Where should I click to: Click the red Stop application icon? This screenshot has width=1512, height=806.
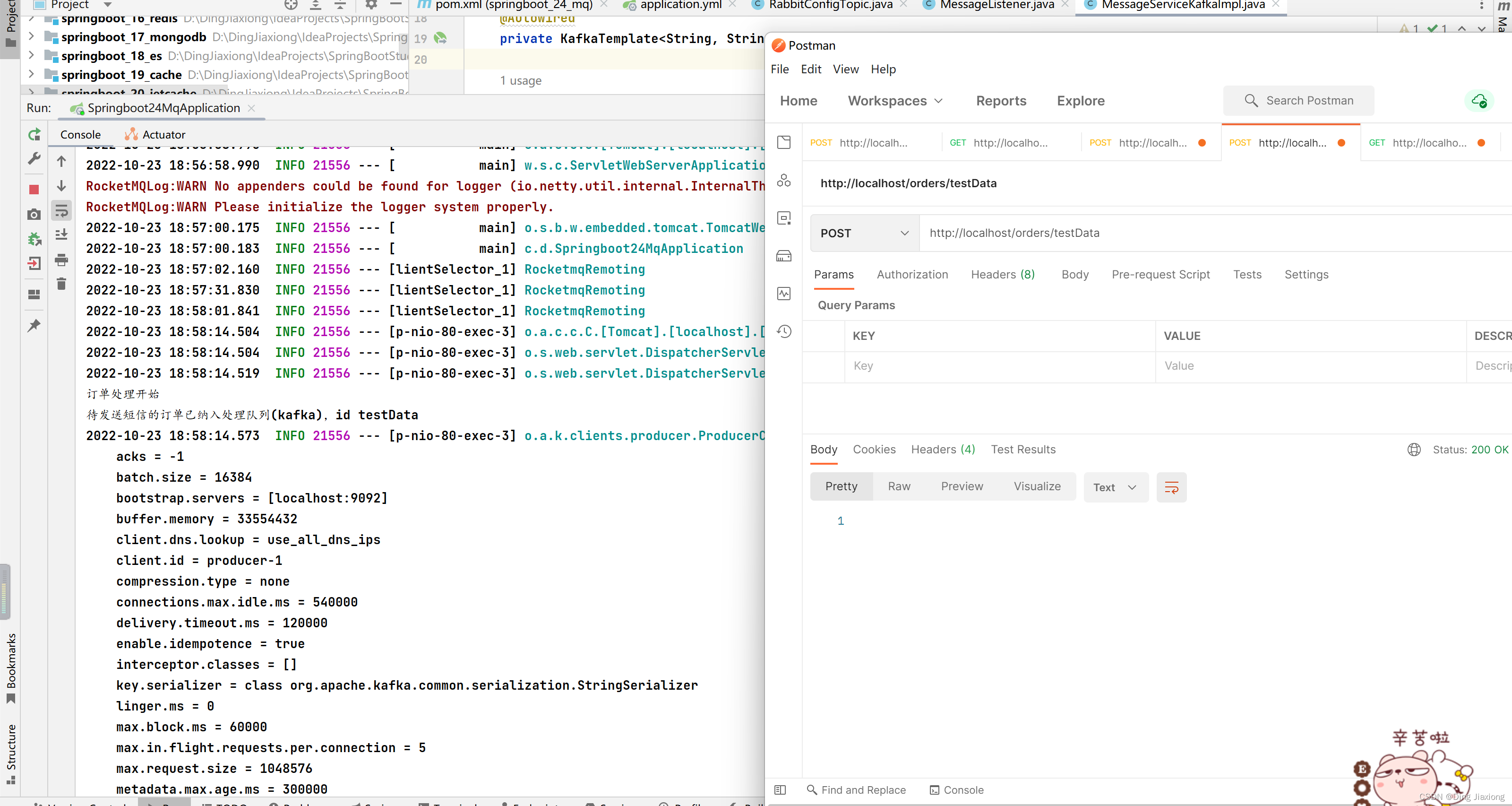[x=34, y=190]
